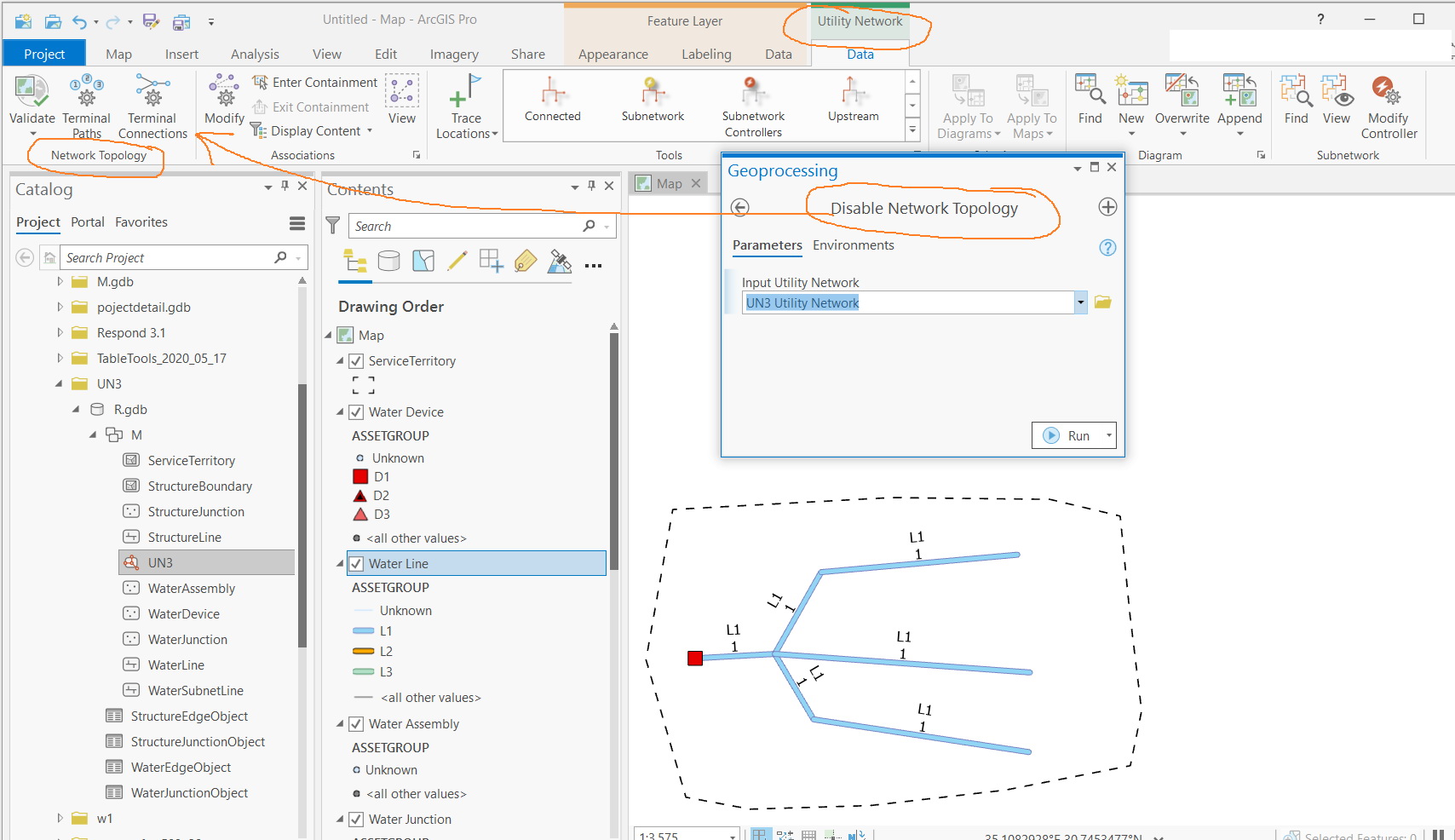The width and height of the screenshot is (1455, 840).
Task: Click the orange L2 line symbol
Action: tap(364, 652)
